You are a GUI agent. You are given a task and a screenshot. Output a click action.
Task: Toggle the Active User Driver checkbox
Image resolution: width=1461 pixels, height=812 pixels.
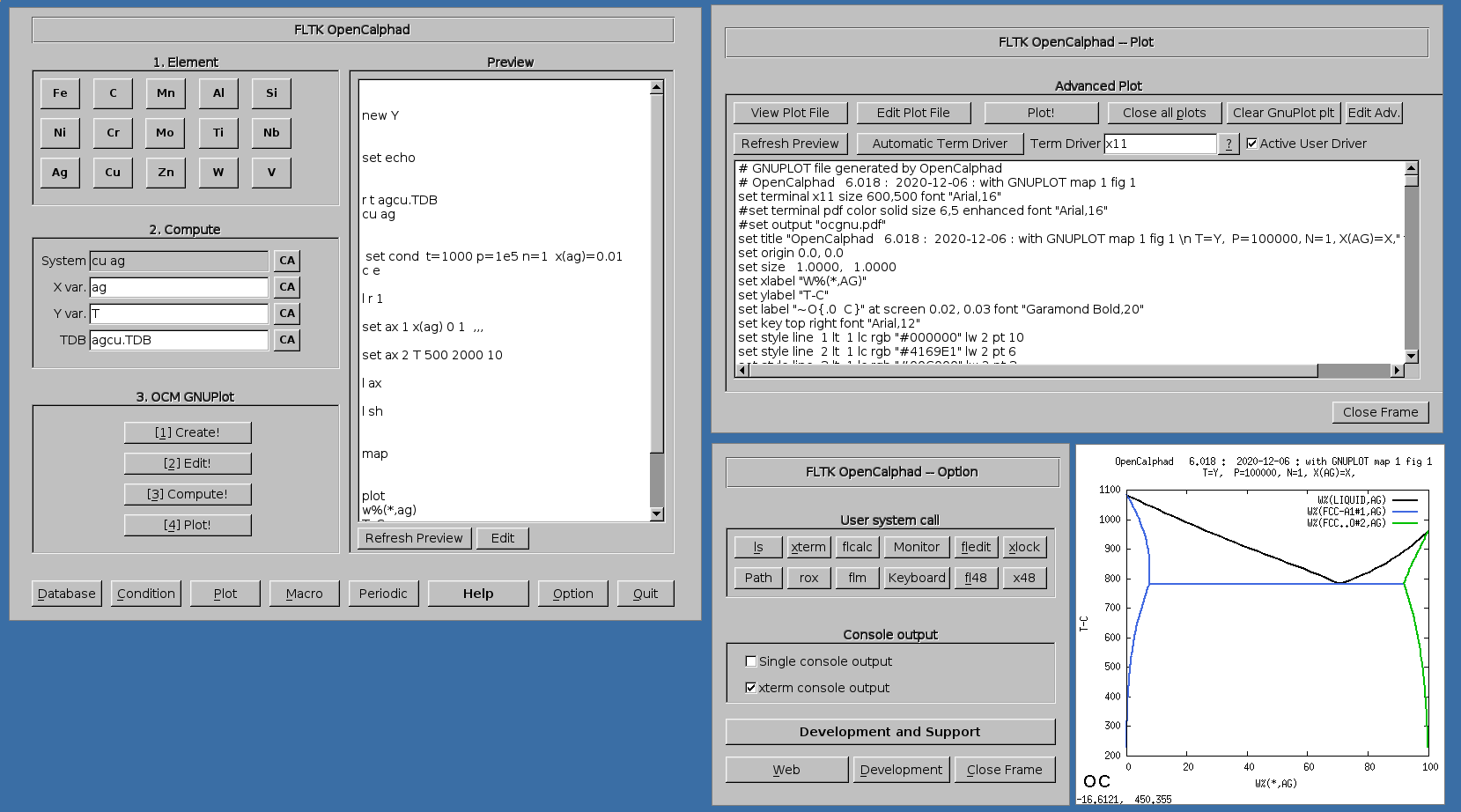pyautogui.click(x=1251, y=144)
